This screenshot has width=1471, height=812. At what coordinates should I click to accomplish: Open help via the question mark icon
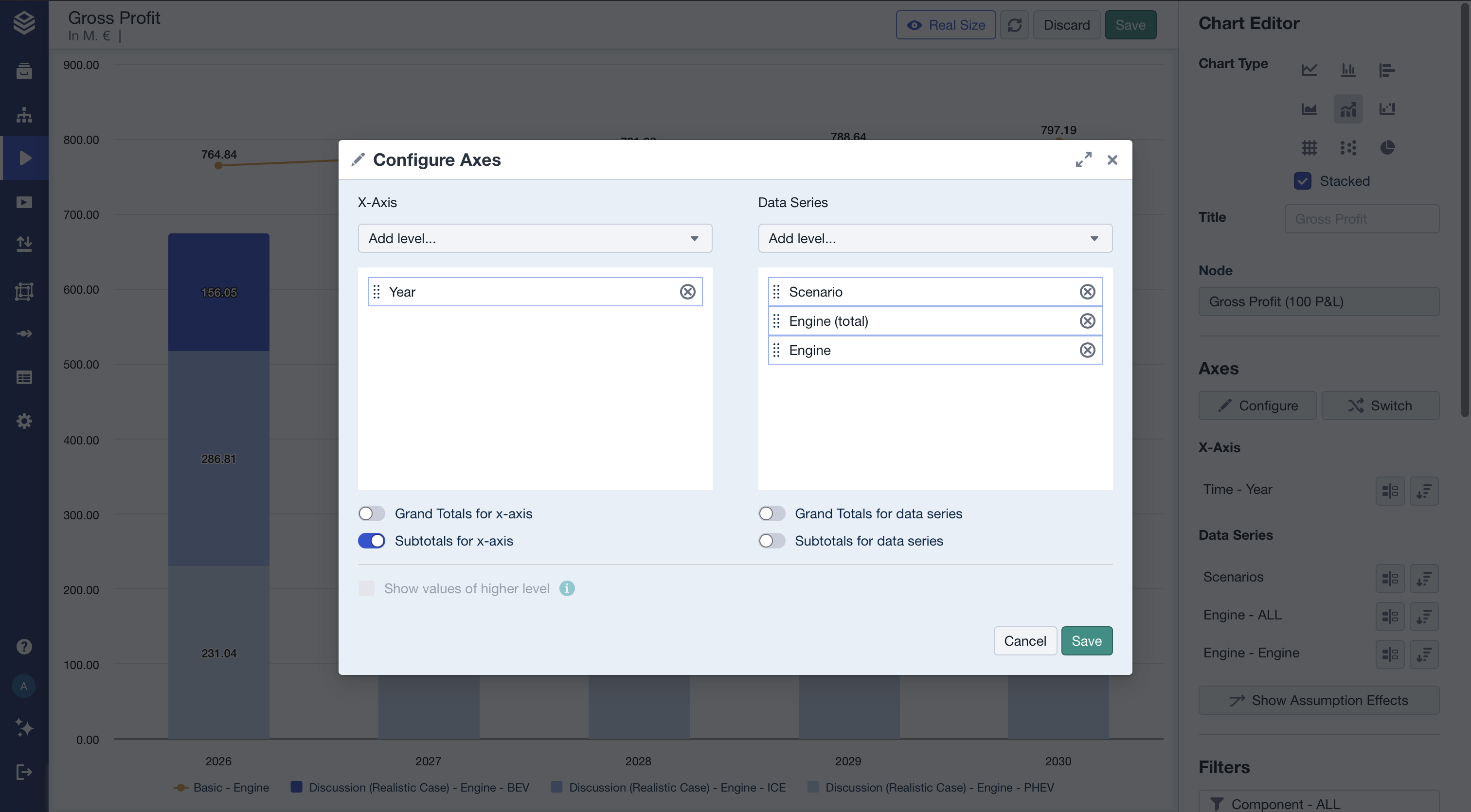pyautogui.click(x=24, y=646)
